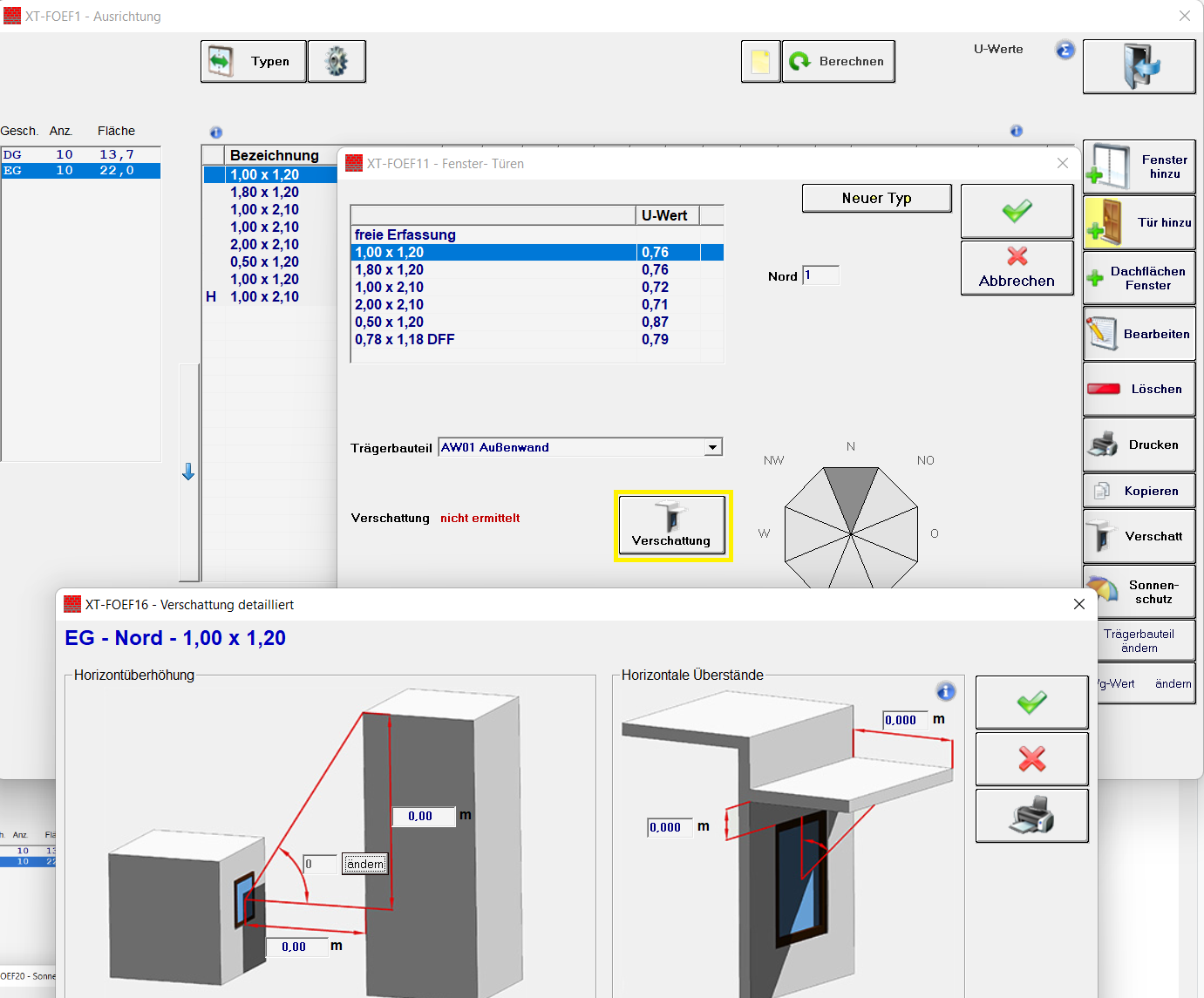
Task: Select 1,80 x 1,20 in Bezeichnung list
Action: click(x=270, y=193)
